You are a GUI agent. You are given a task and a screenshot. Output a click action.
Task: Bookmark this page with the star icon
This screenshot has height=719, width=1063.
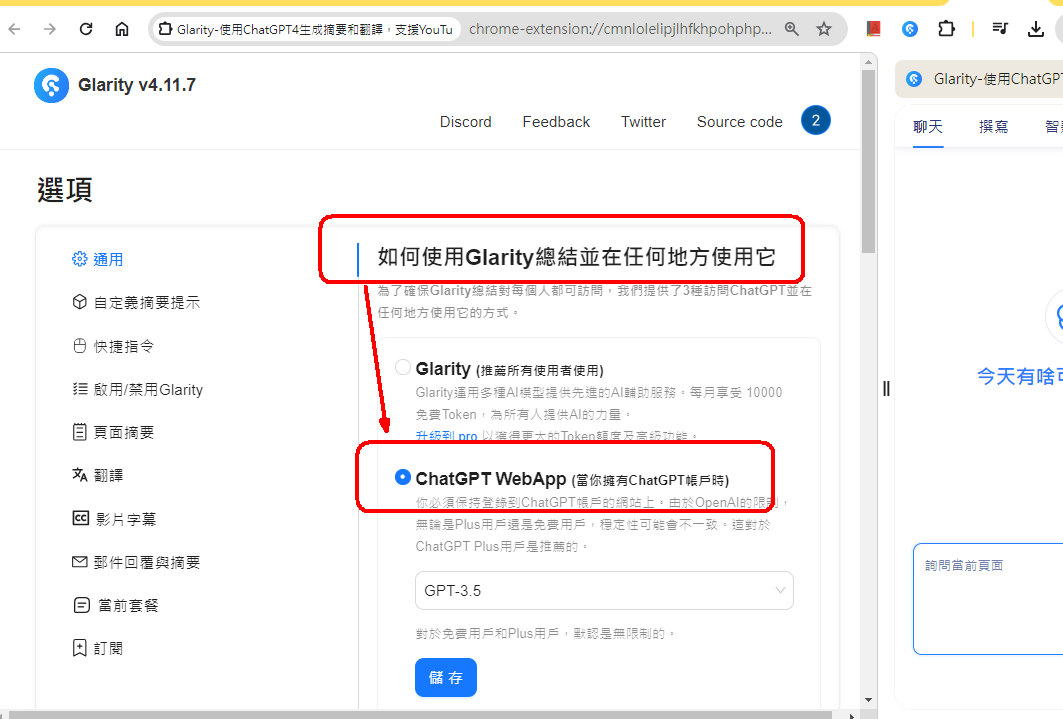pyautogui.click(x=824, y=29)
